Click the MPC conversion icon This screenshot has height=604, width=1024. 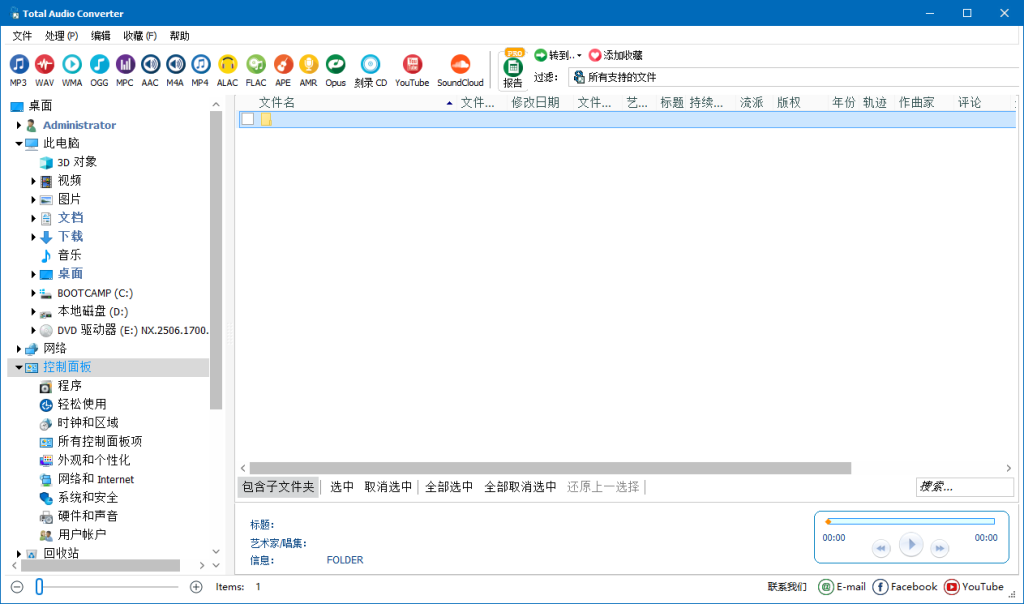(x=125, y=70)
